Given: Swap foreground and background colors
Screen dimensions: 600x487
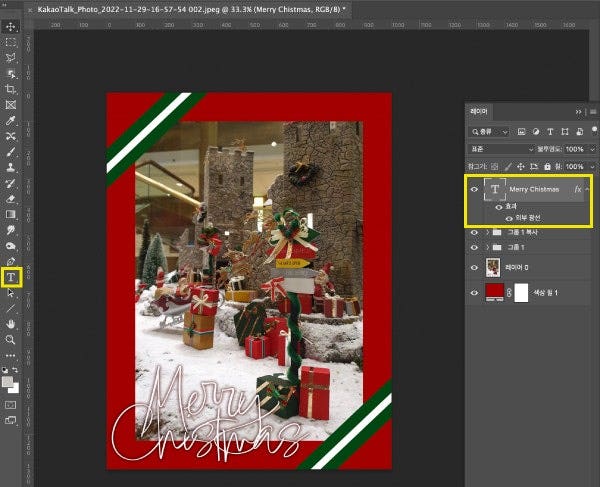Looking at the screenshot, I should click(x=15, y=370).
